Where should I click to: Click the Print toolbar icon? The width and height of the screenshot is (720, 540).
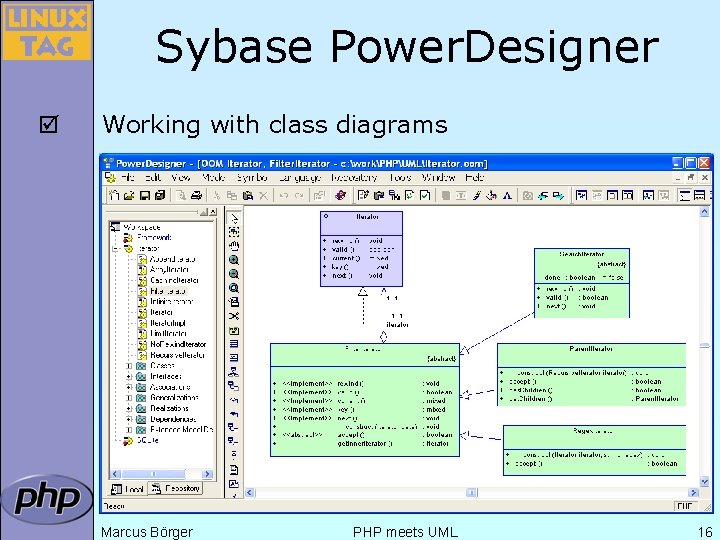tap(196, 196)
